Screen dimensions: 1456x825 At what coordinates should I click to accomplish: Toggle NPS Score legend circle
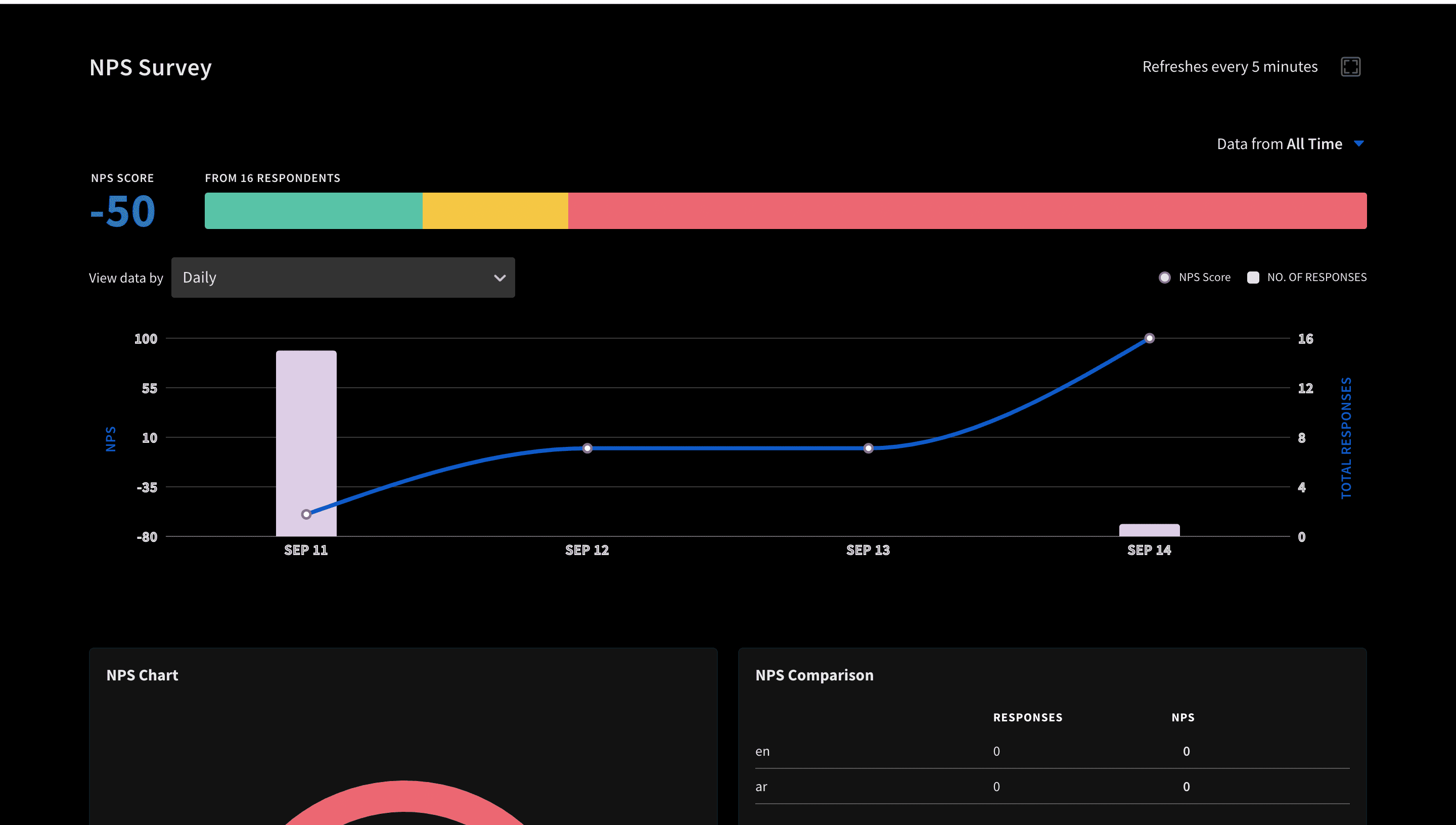pyautogui.click(x=1164, y=278)
